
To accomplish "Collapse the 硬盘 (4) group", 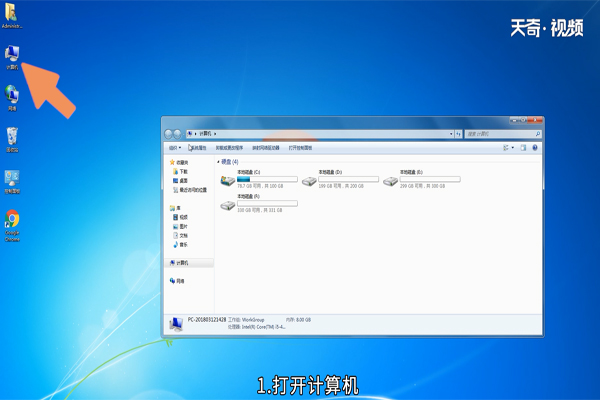I will (x=218, y=162).
